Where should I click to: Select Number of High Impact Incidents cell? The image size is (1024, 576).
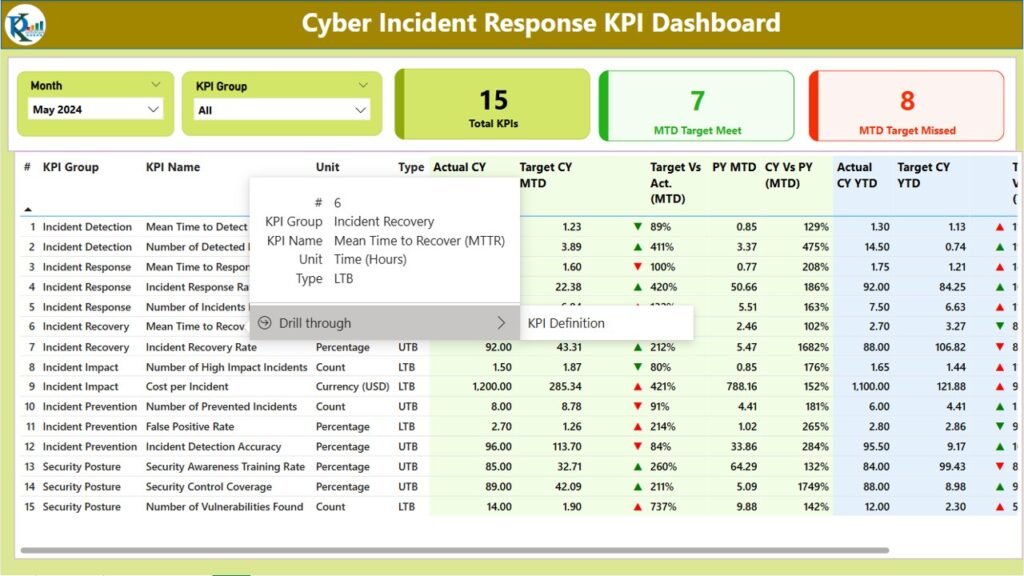[226, 367]
